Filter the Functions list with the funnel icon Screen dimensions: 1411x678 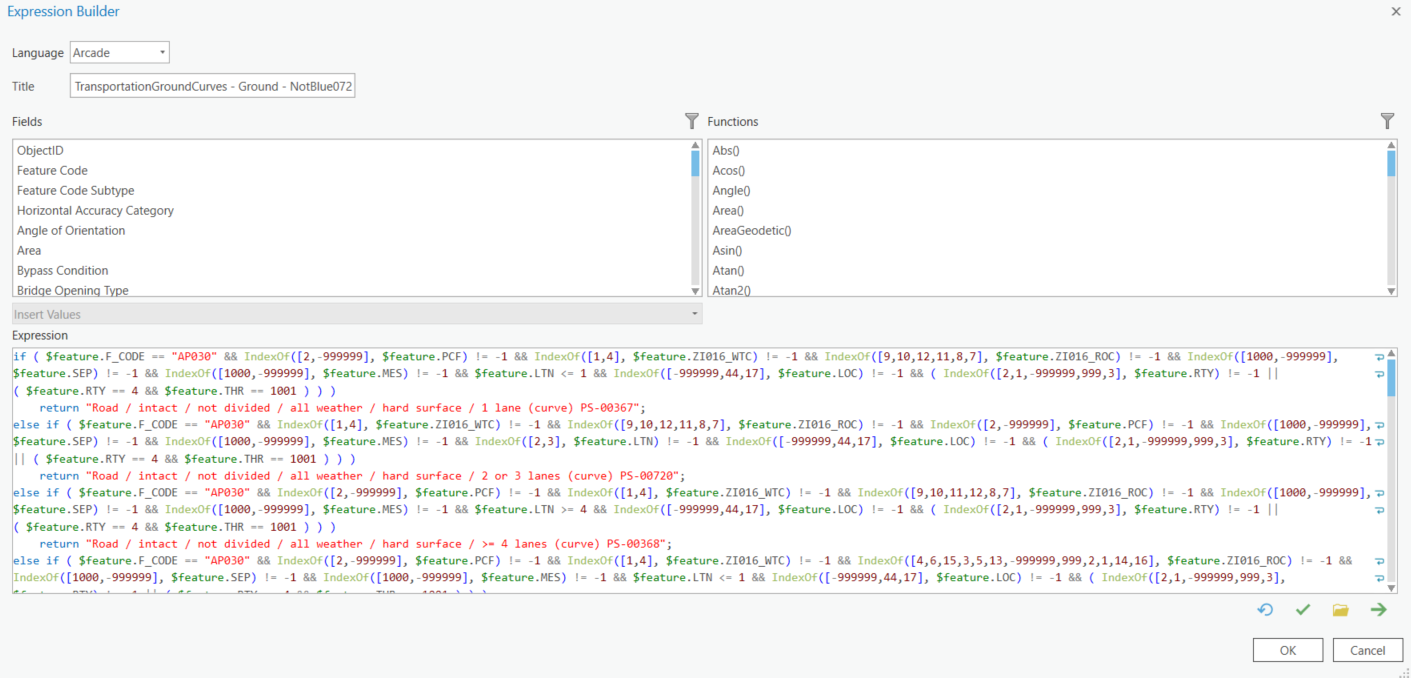click(1387, 121)
